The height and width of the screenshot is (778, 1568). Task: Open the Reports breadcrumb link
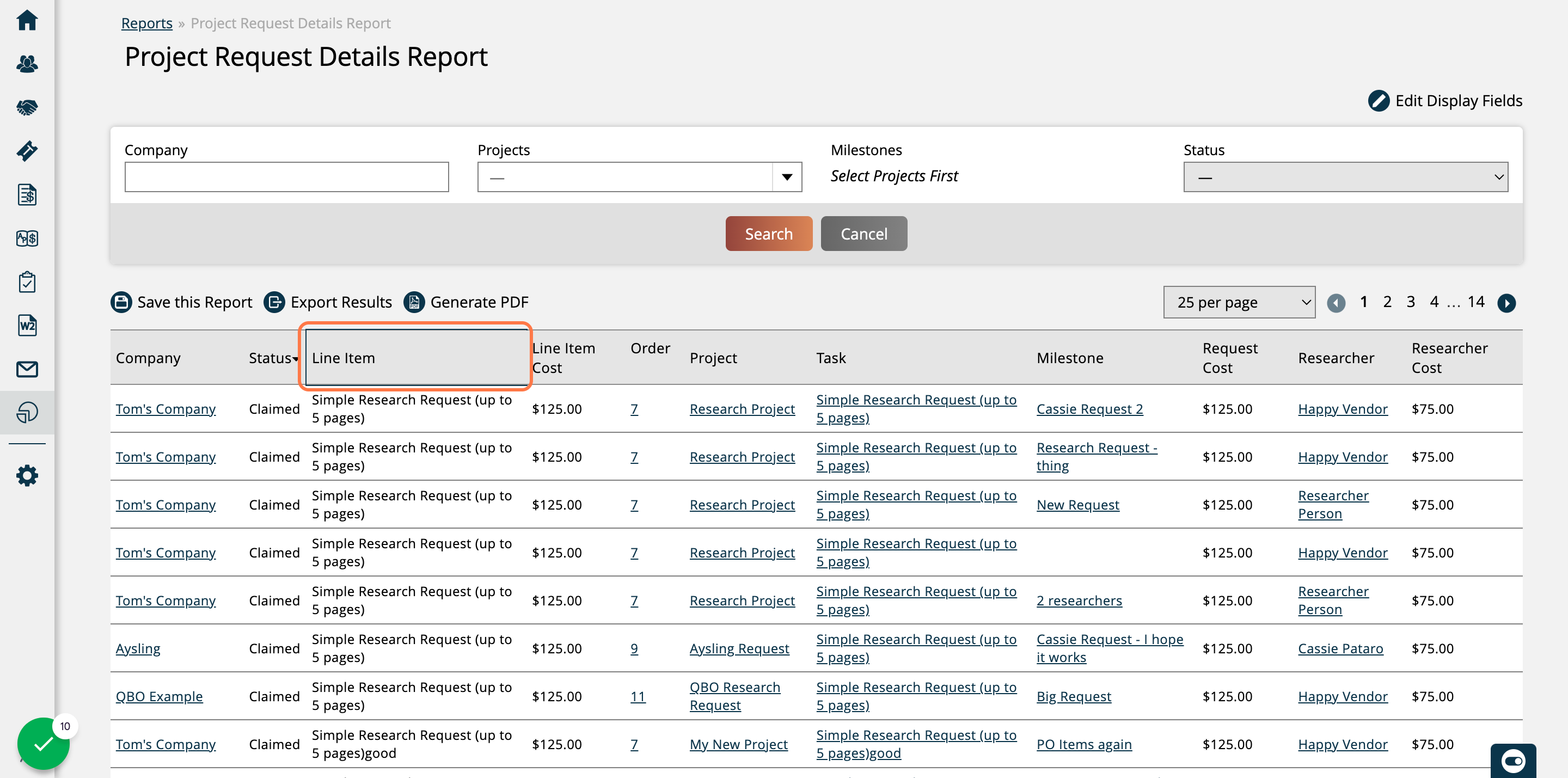click(x=146, y=23)
